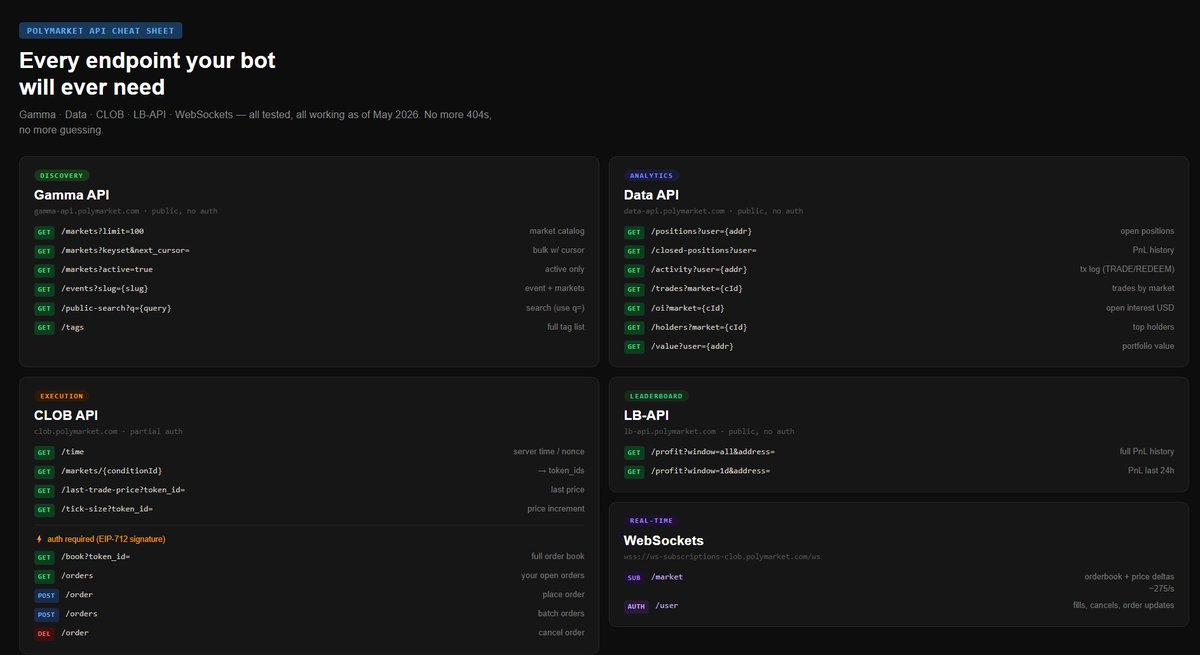Click the Data API card title
This screenshot has width=1200, height=655.
[x=651, y=195]
